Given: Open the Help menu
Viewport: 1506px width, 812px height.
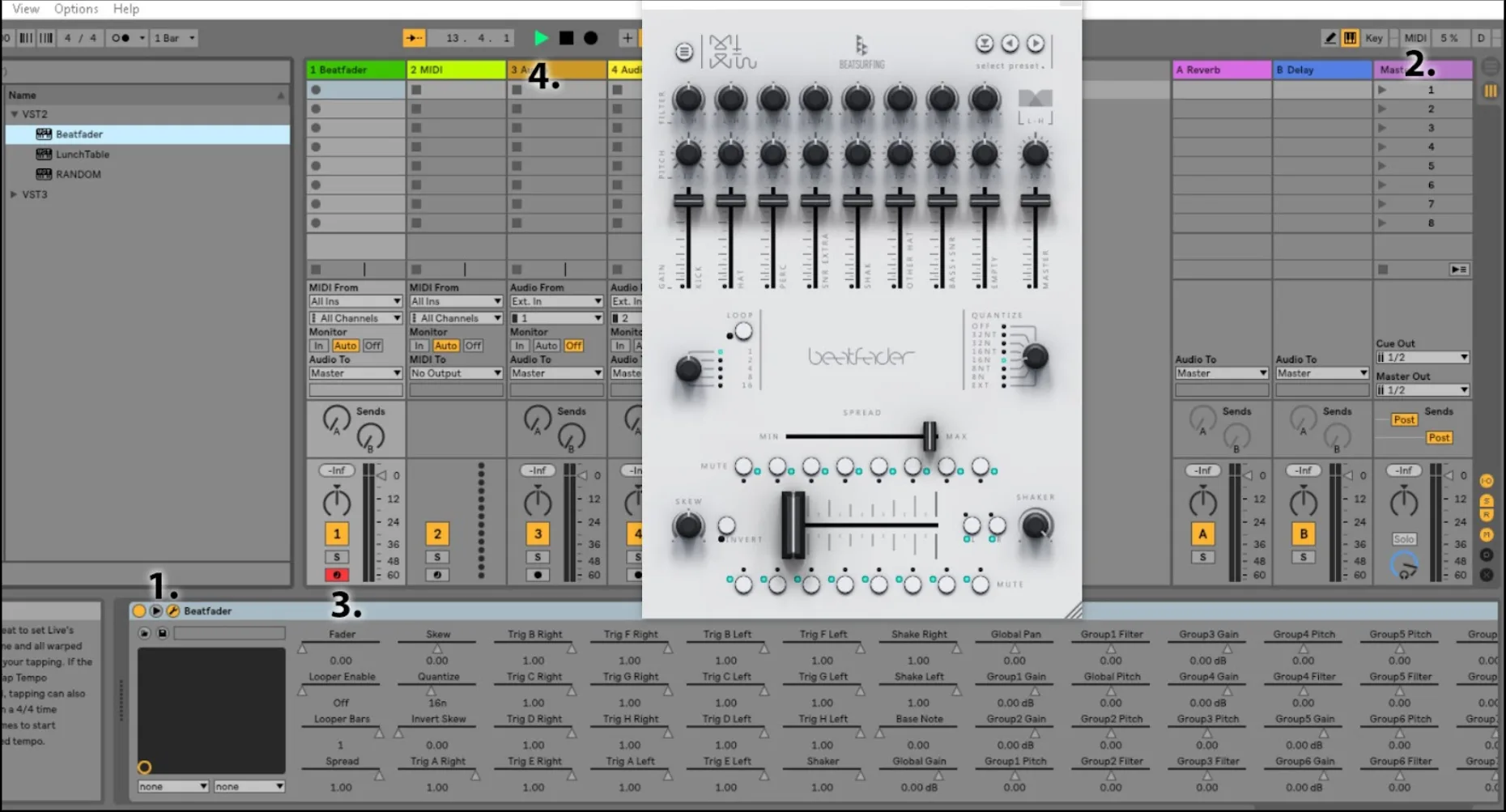Looking at the screenshot, I should [125, 9].
